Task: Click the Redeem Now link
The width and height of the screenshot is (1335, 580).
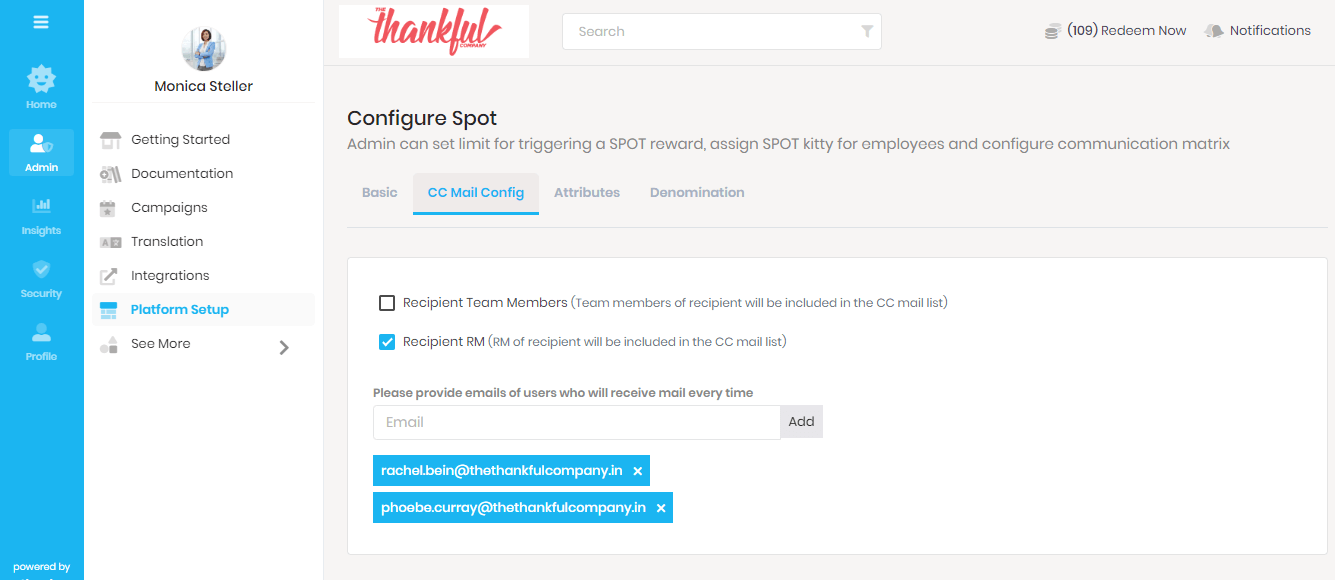Action: tap(1143, 31)
